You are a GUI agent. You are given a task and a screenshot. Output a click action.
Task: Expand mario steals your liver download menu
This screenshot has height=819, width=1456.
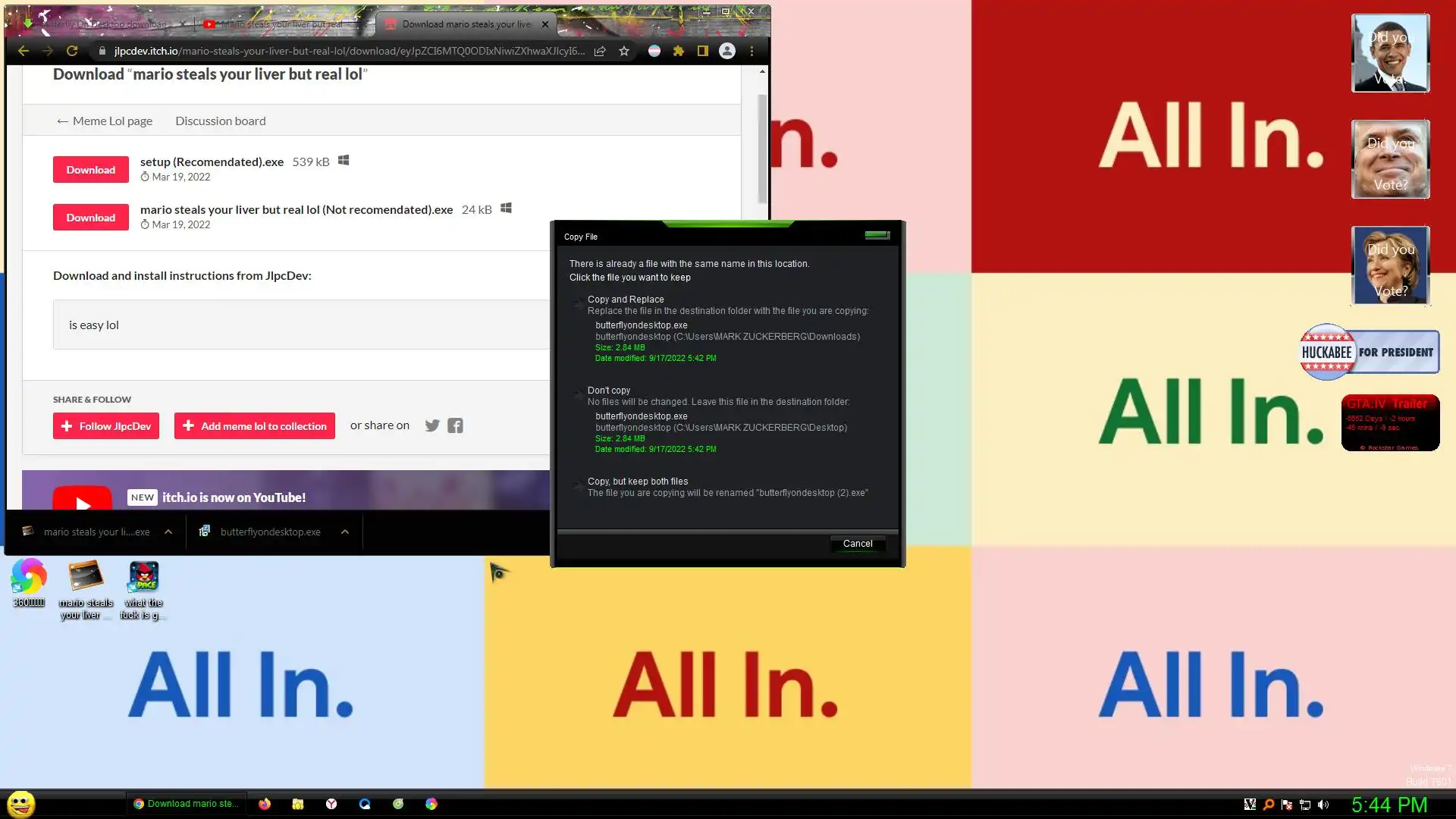[x=168, y=532]
